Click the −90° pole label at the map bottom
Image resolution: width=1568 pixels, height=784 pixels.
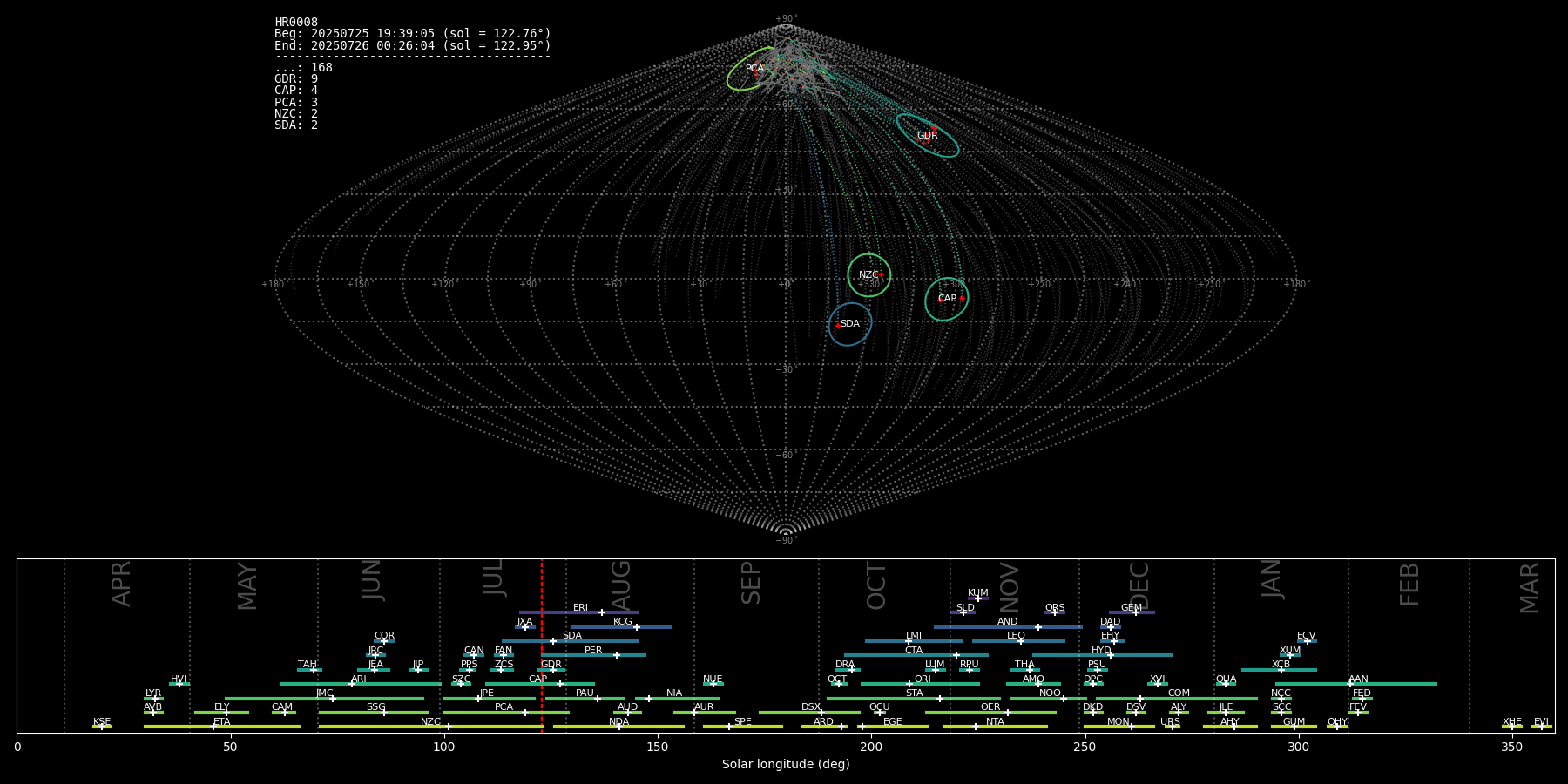pyautogui.click(x=786, y=541)
